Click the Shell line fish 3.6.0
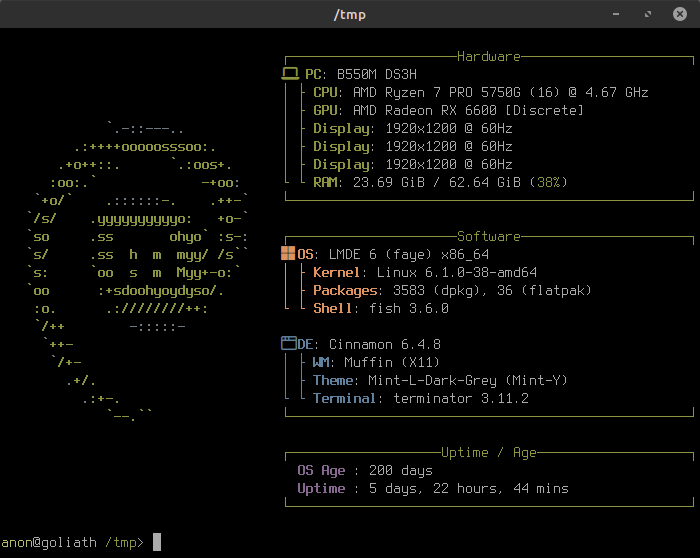This screenshot has width=700, height=558. coord(381,308)
